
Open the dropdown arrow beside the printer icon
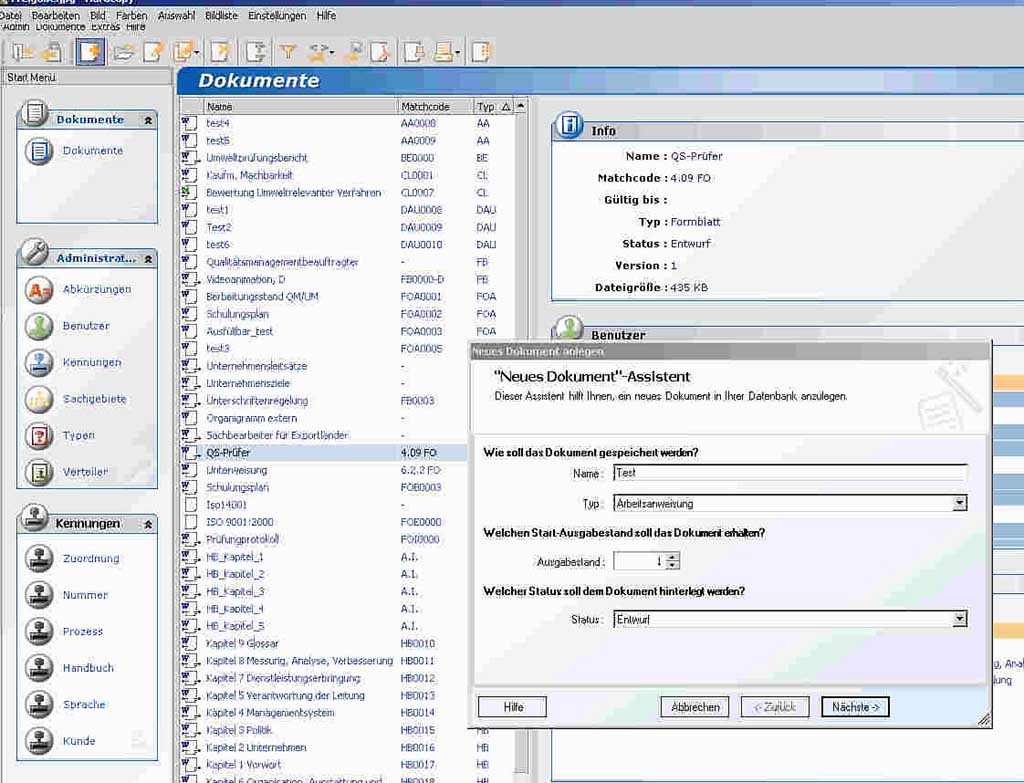pyautogui.click(x=458, y=53)
